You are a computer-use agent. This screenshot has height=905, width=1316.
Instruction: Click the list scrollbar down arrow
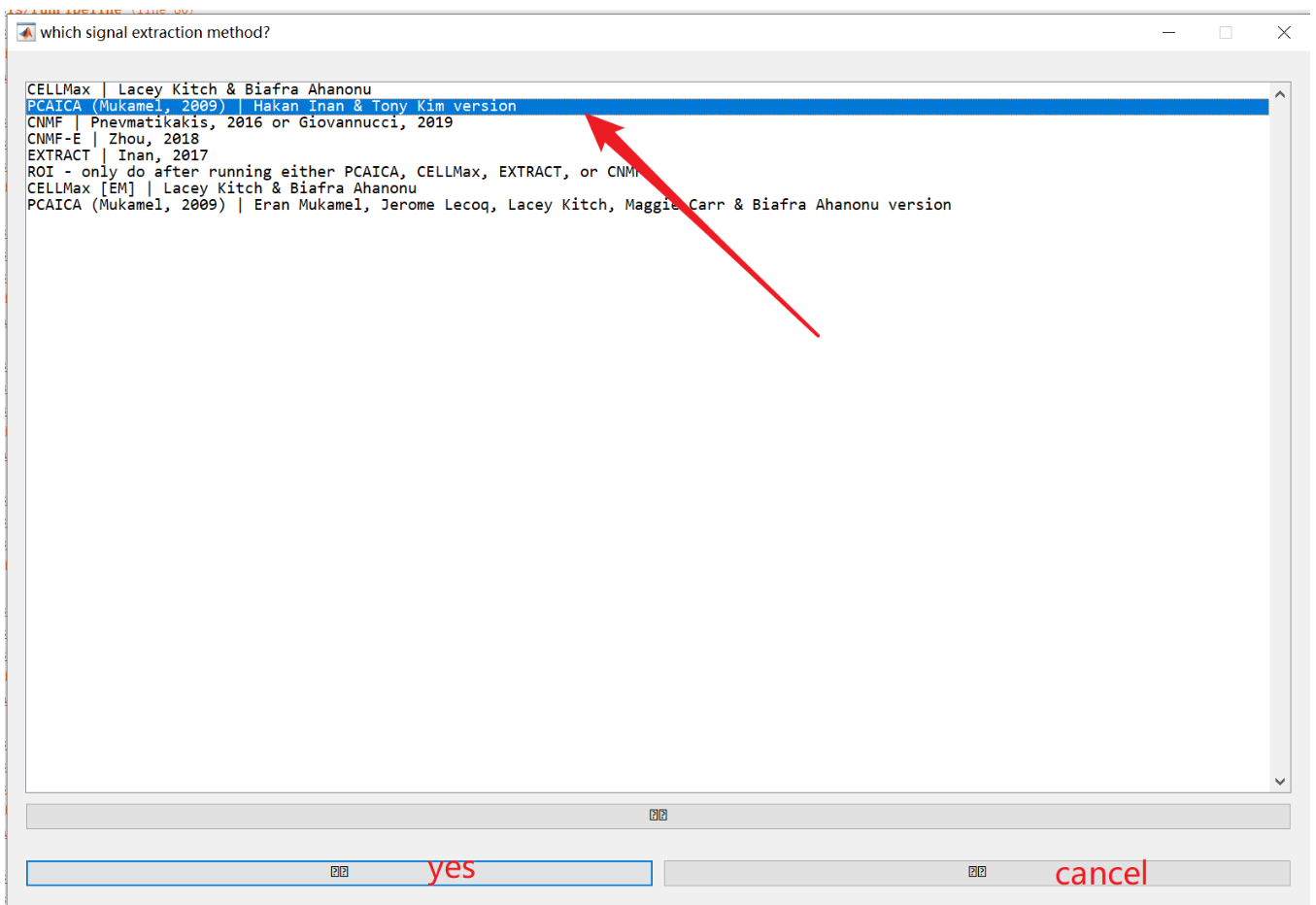[x=1280, y=781]
